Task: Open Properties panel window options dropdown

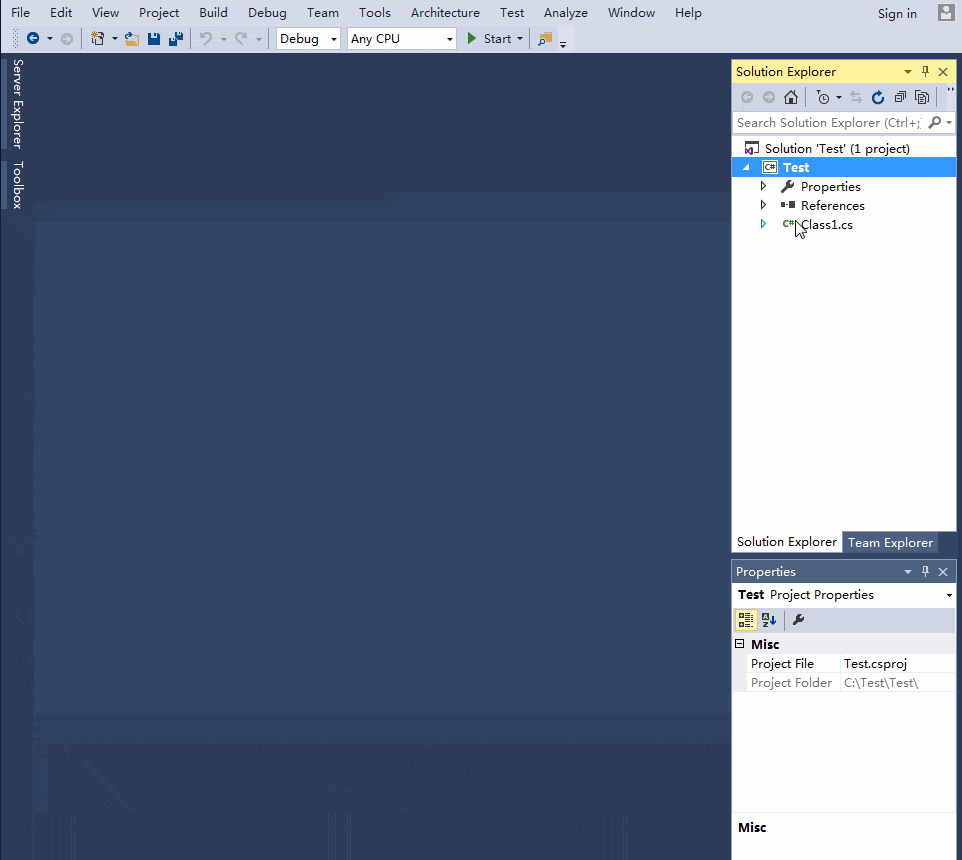Action: [907, 572]
